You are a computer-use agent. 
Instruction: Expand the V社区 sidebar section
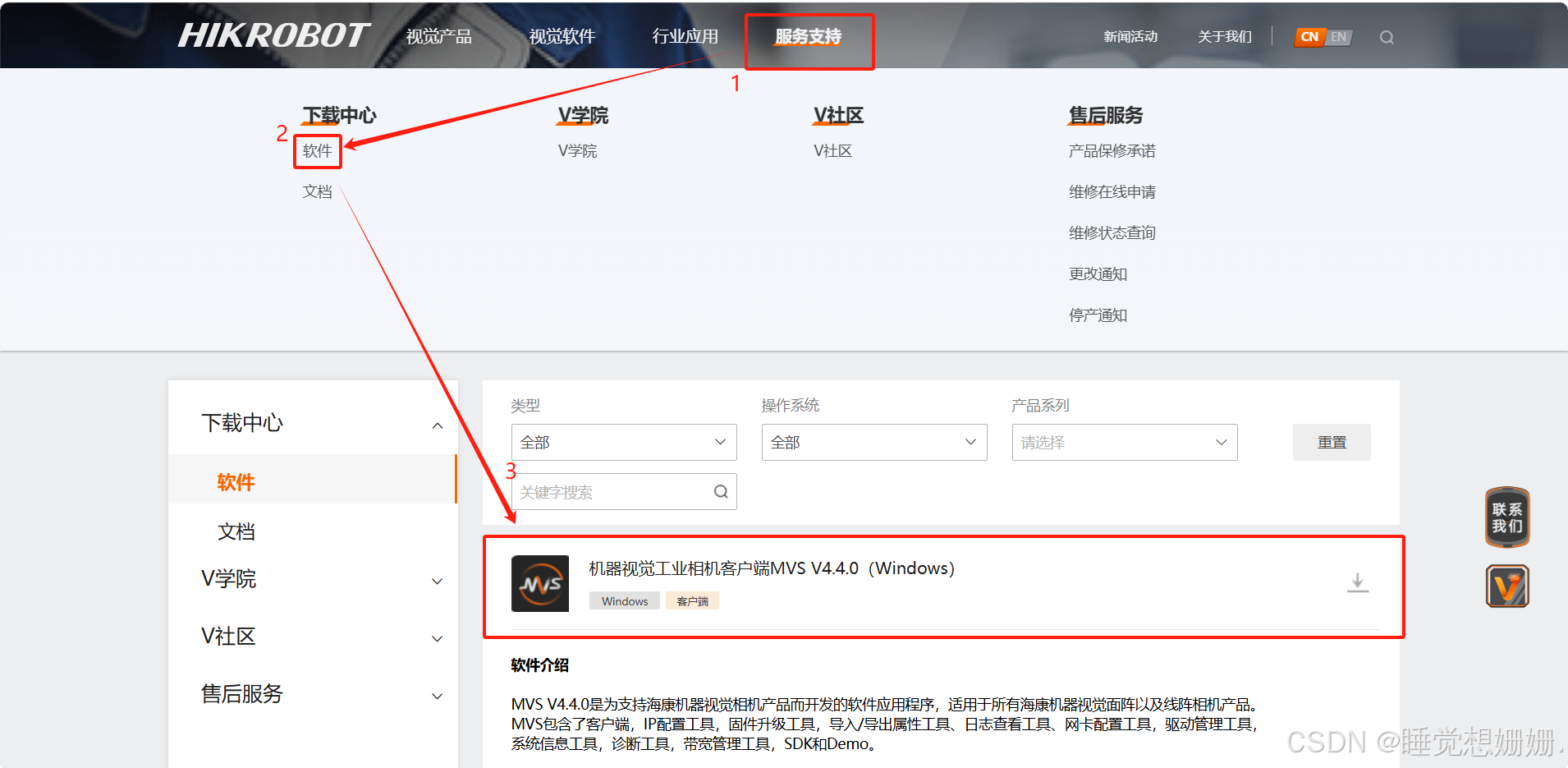[438, 639]
